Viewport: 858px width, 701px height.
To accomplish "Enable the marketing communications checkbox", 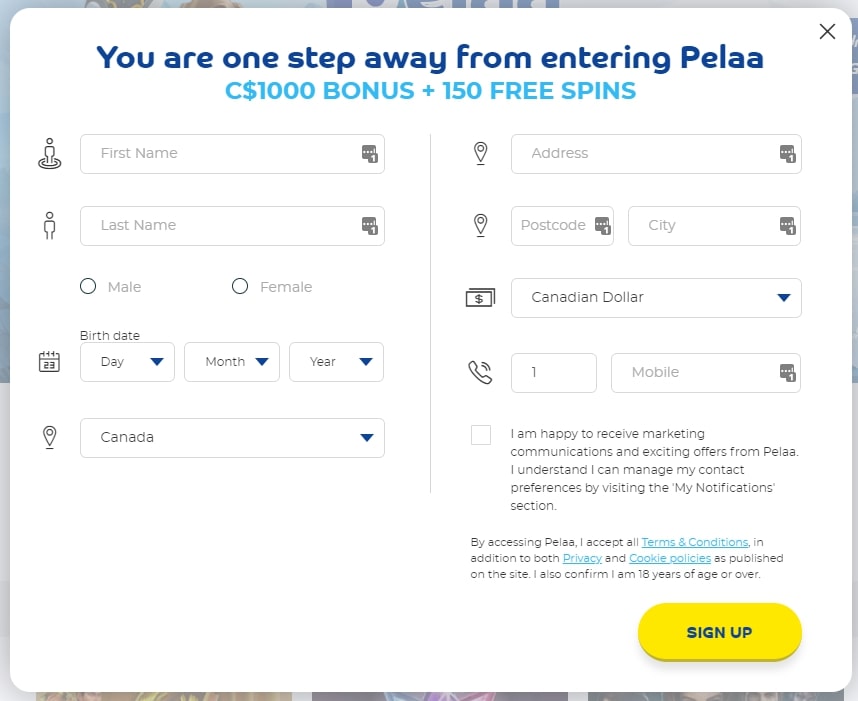I will (481, 434).
